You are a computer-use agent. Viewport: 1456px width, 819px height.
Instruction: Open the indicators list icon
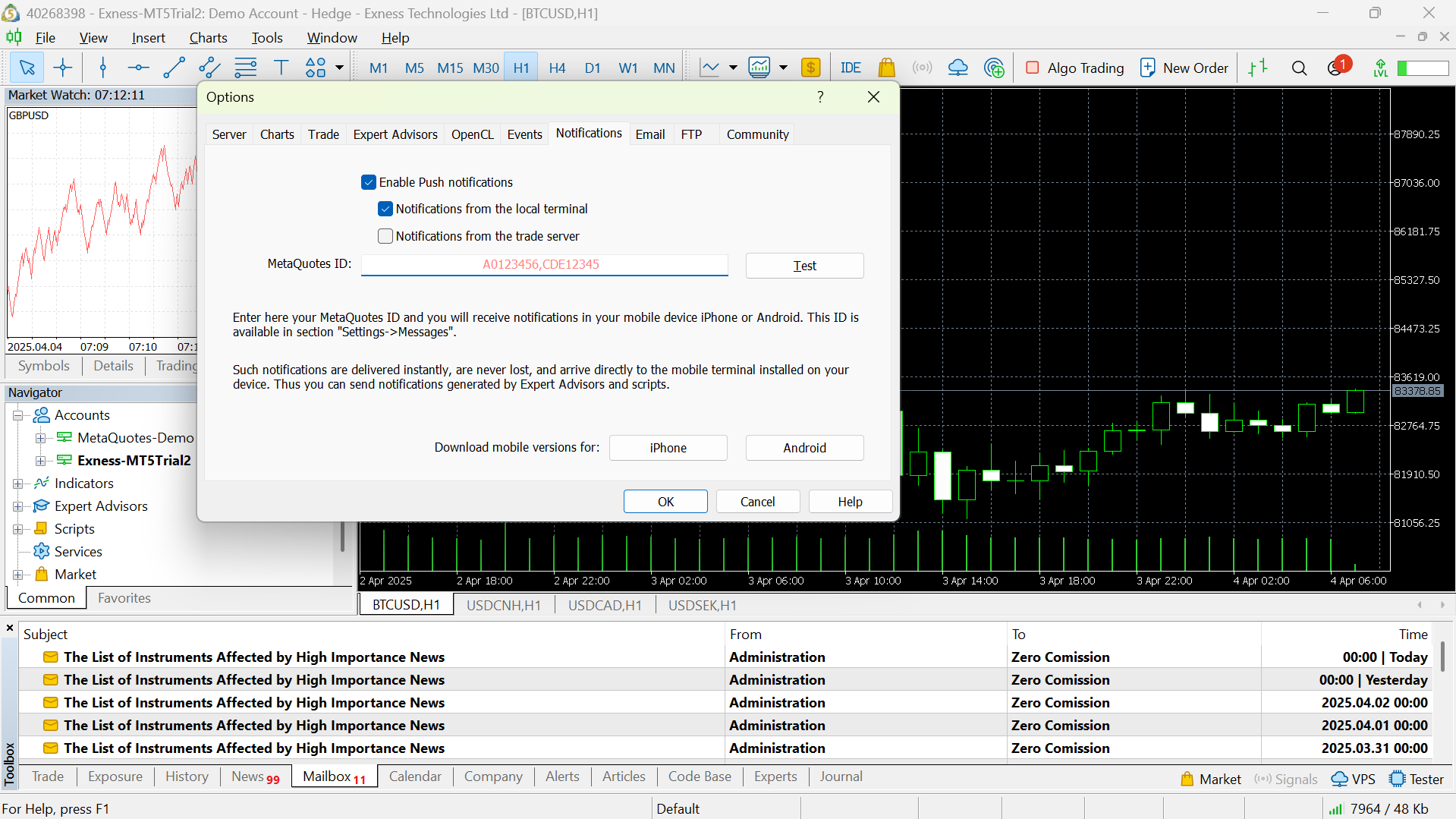tap(759, 68)
